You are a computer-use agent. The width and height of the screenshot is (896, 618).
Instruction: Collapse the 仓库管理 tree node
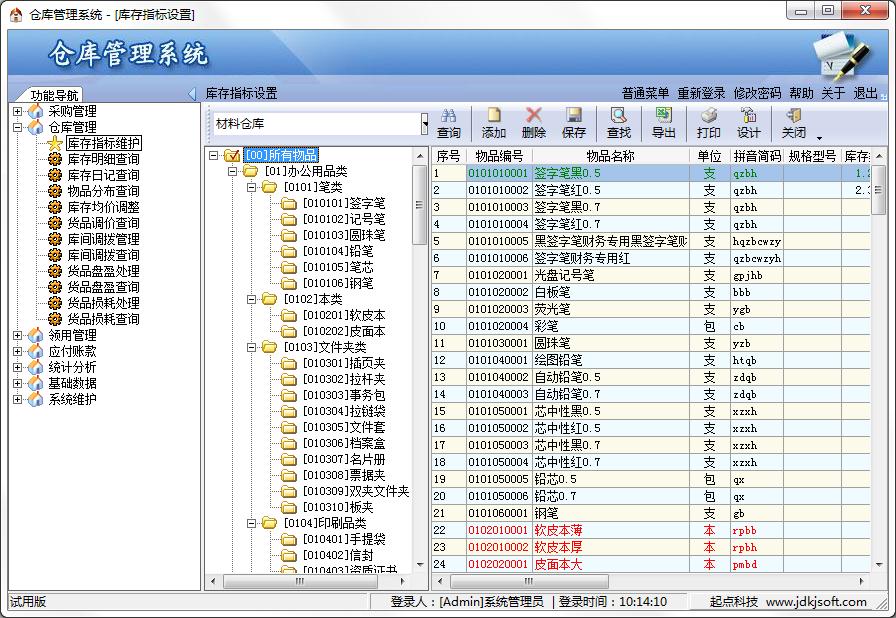[18, 127]
